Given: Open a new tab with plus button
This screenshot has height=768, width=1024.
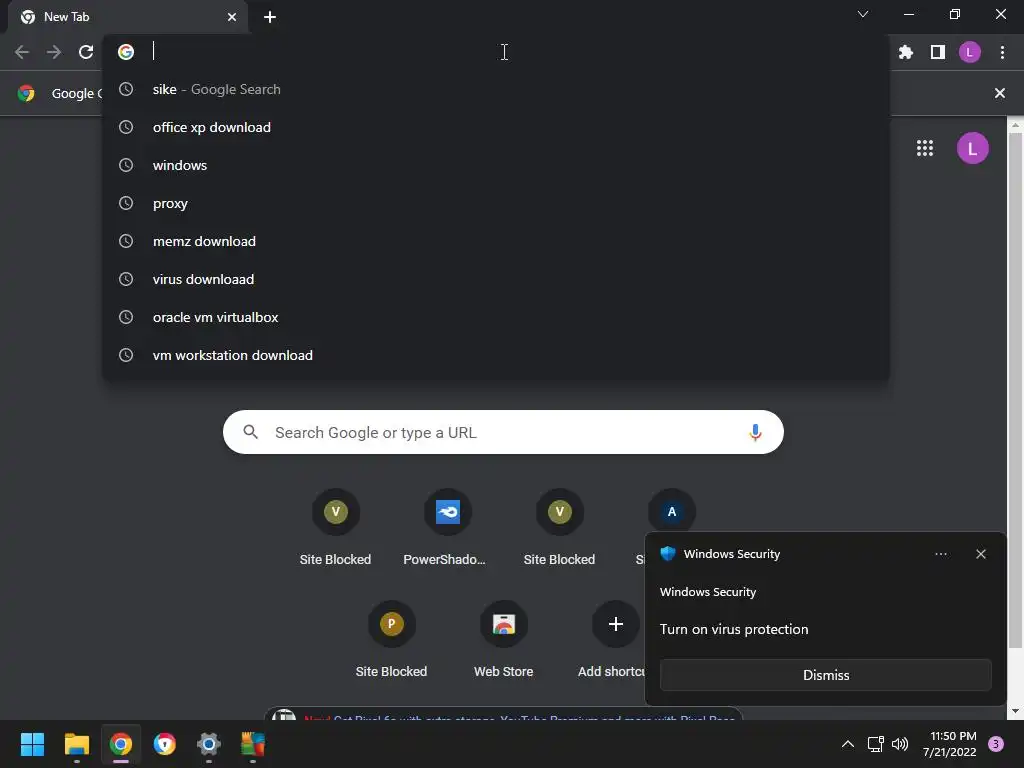Looking at the screenshot, I should click(270, 17).
